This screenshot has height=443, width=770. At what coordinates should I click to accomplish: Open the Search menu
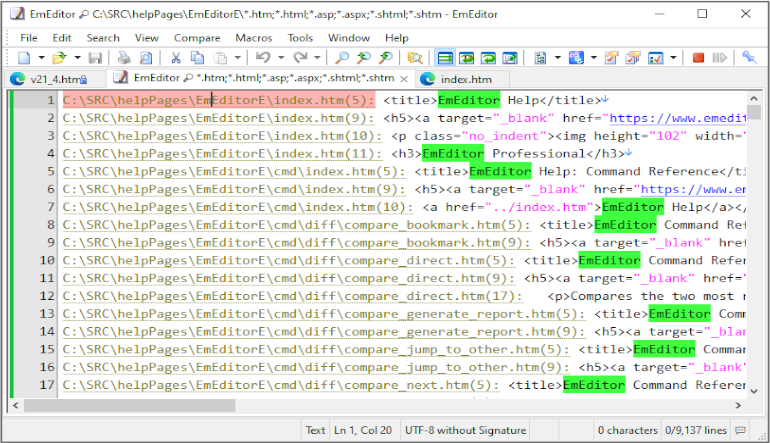click(103, 38)
